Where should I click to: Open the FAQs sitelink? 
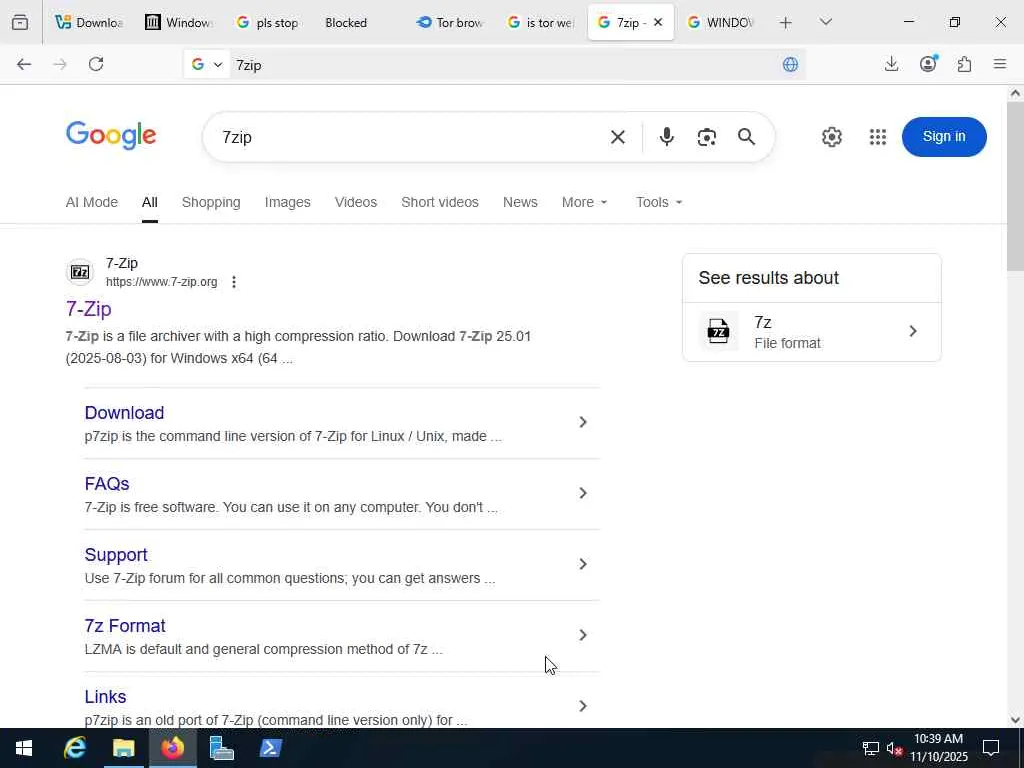click(x=106, y=484)
